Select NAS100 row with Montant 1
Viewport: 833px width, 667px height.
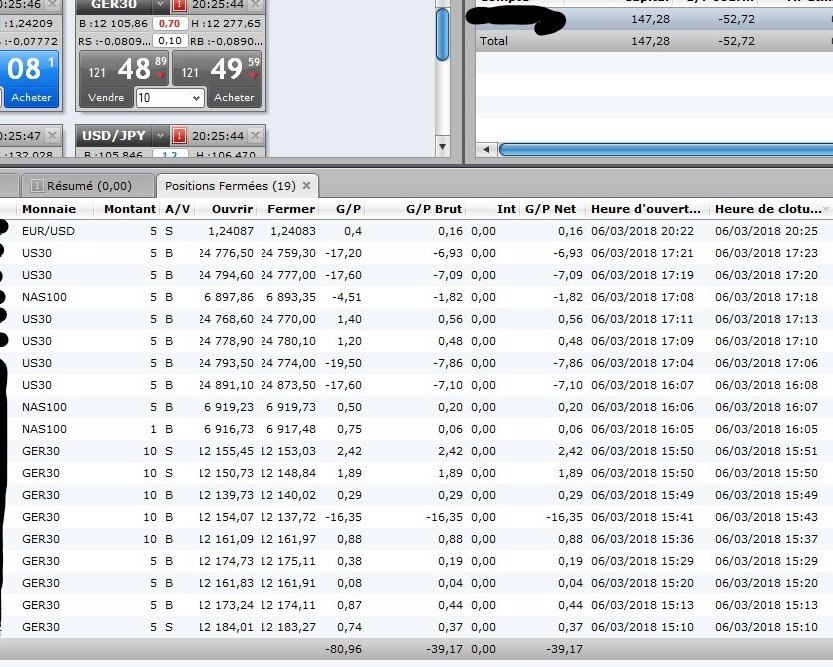click(x=416, y=429)
